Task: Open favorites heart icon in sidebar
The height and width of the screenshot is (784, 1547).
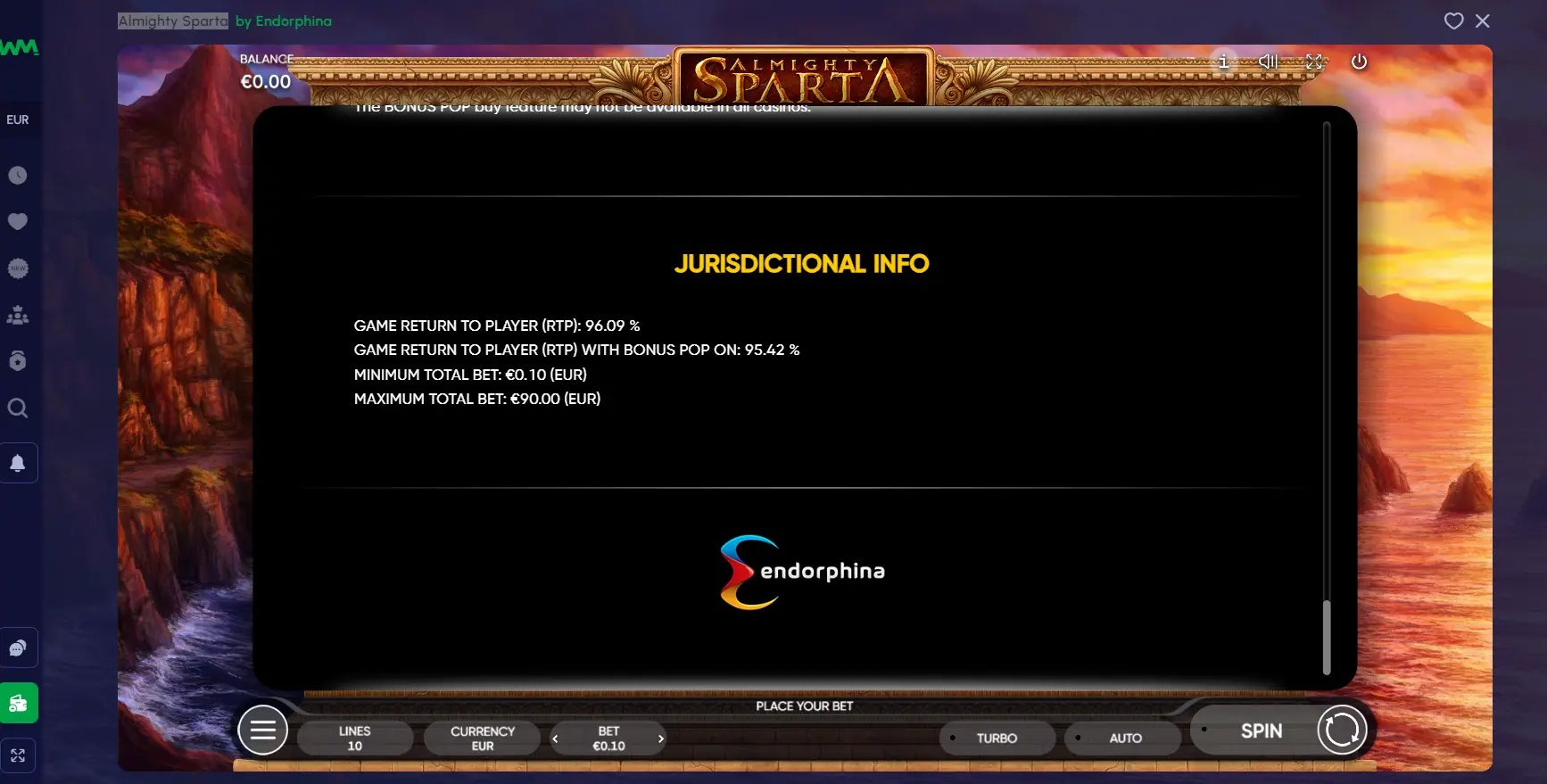Action: [x=18, y=221]
